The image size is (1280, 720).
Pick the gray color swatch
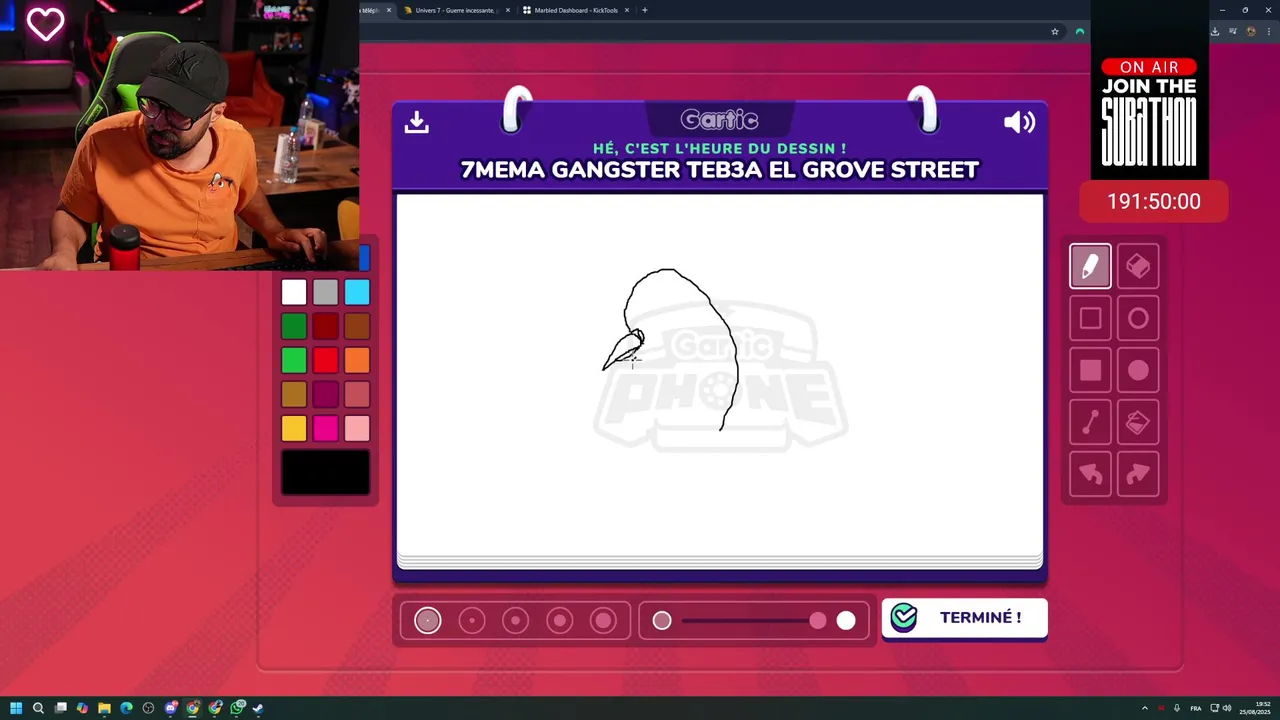(325, 292)
